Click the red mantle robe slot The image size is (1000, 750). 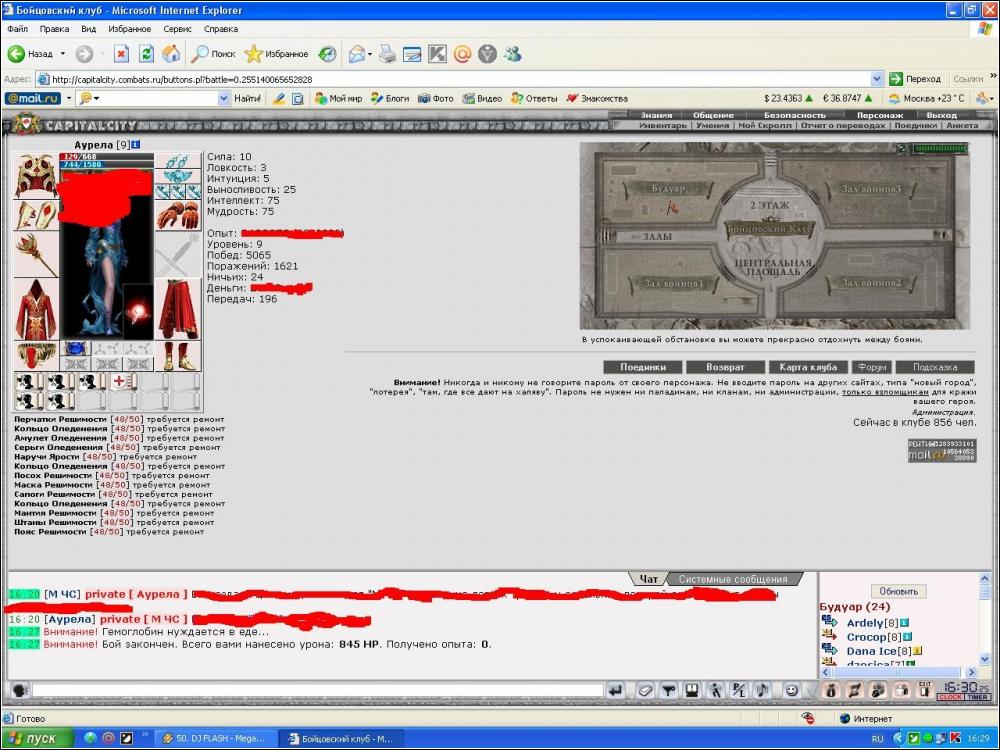tap(36, 309)
